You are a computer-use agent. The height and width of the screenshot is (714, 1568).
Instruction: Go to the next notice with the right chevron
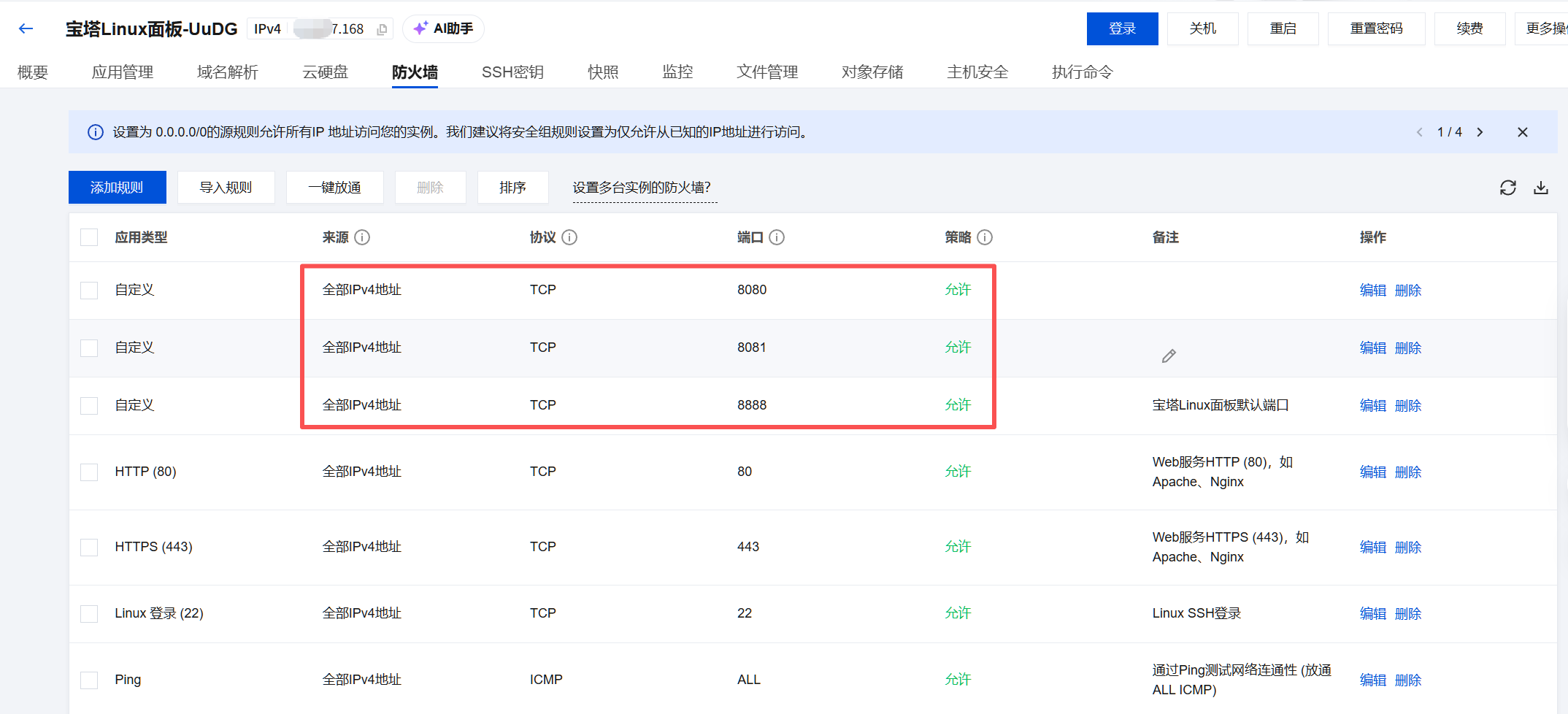pyautogui.click(x=1480, y=132)
